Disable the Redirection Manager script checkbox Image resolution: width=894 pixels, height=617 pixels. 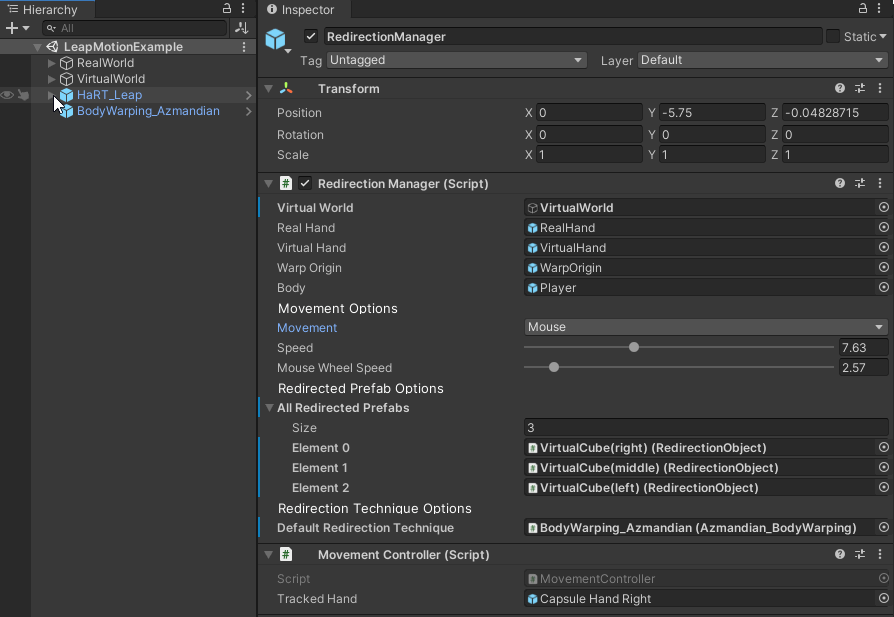point(305,184)
